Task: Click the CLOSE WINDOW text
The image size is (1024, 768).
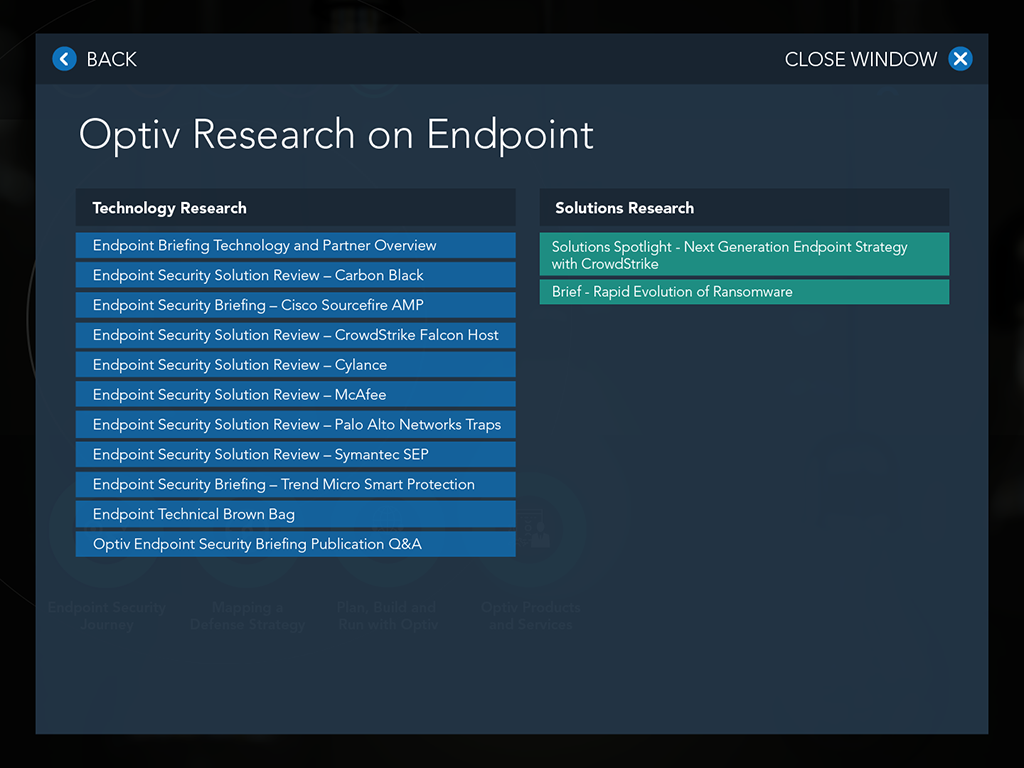Action: point(861,59)
